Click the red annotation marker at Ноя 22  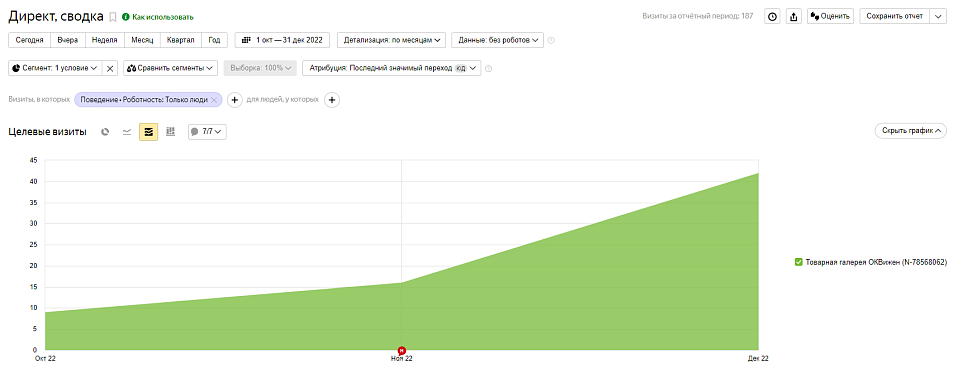point(401,350)
